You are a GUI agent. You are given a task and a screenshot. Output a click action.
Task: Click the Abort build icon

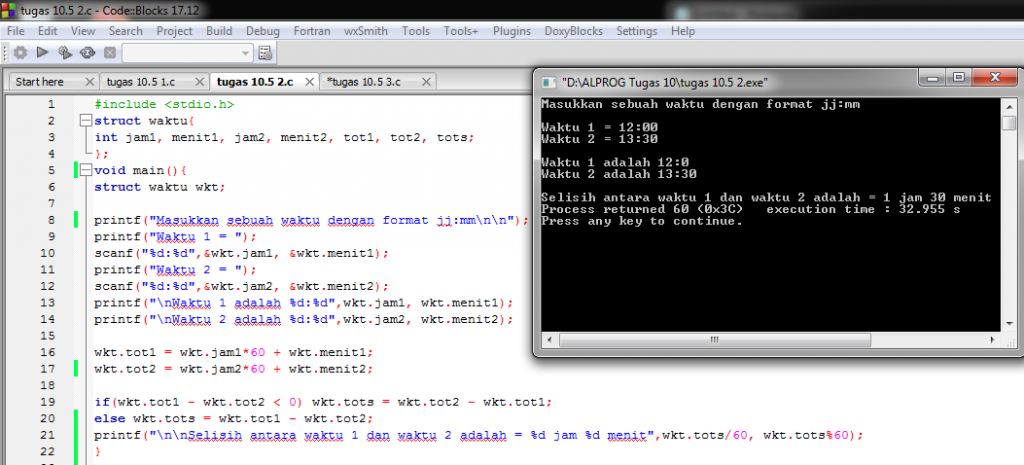pyautogui.click(x=110, y=53)
